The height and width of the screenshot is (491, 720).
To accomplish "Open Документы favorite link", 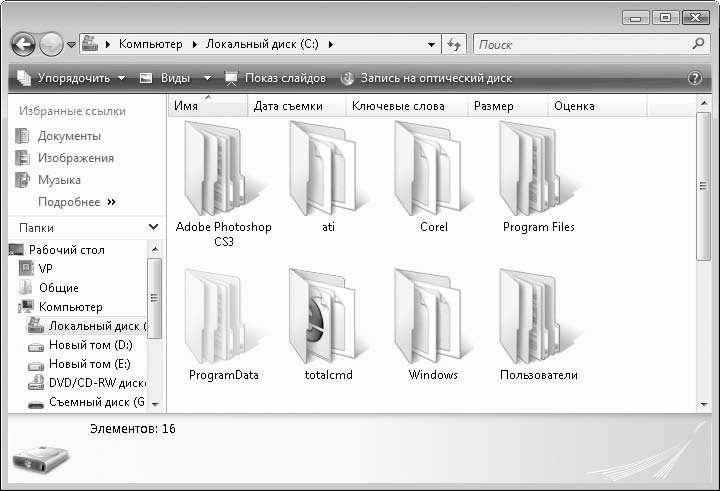I will [69, 136].
